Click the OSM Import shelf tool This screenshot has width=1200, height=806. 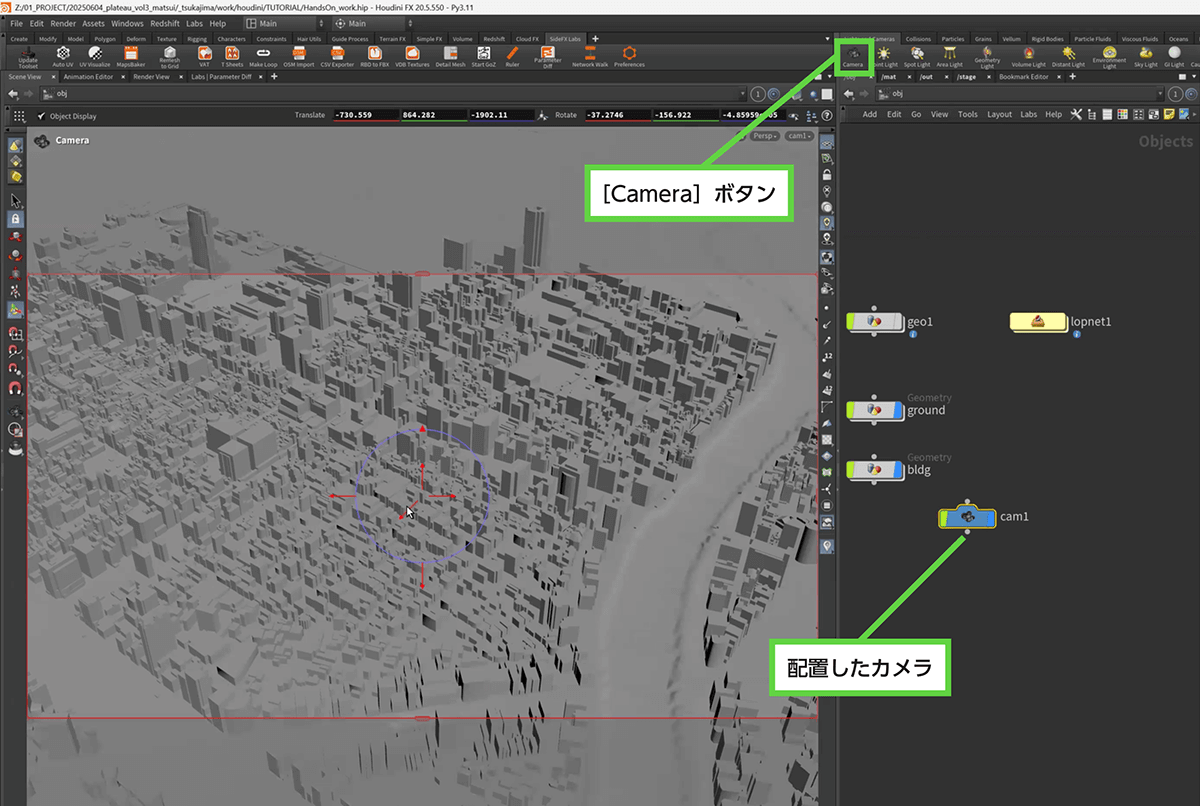298,56
